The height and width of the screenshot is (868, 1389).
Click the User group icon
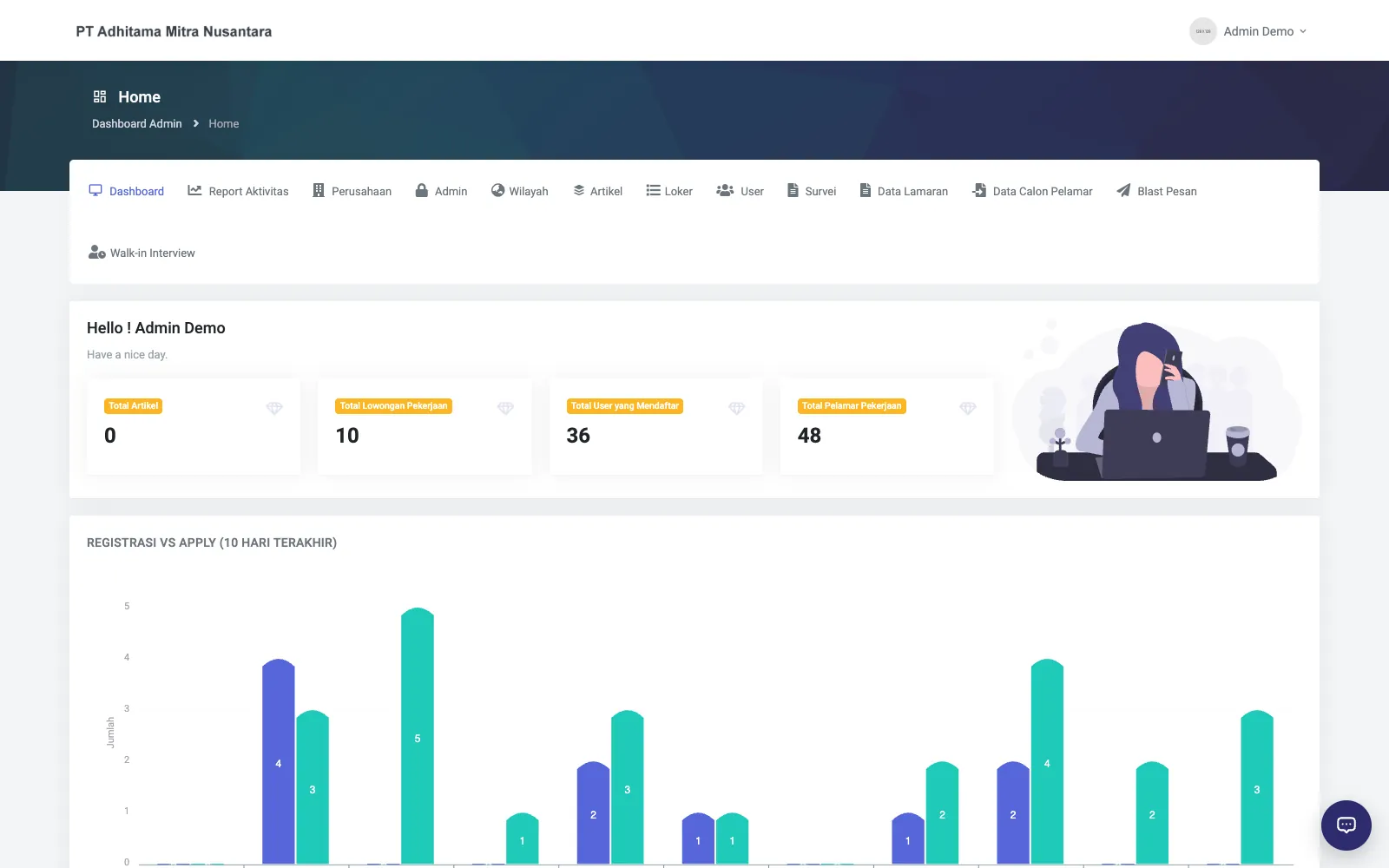725,191
